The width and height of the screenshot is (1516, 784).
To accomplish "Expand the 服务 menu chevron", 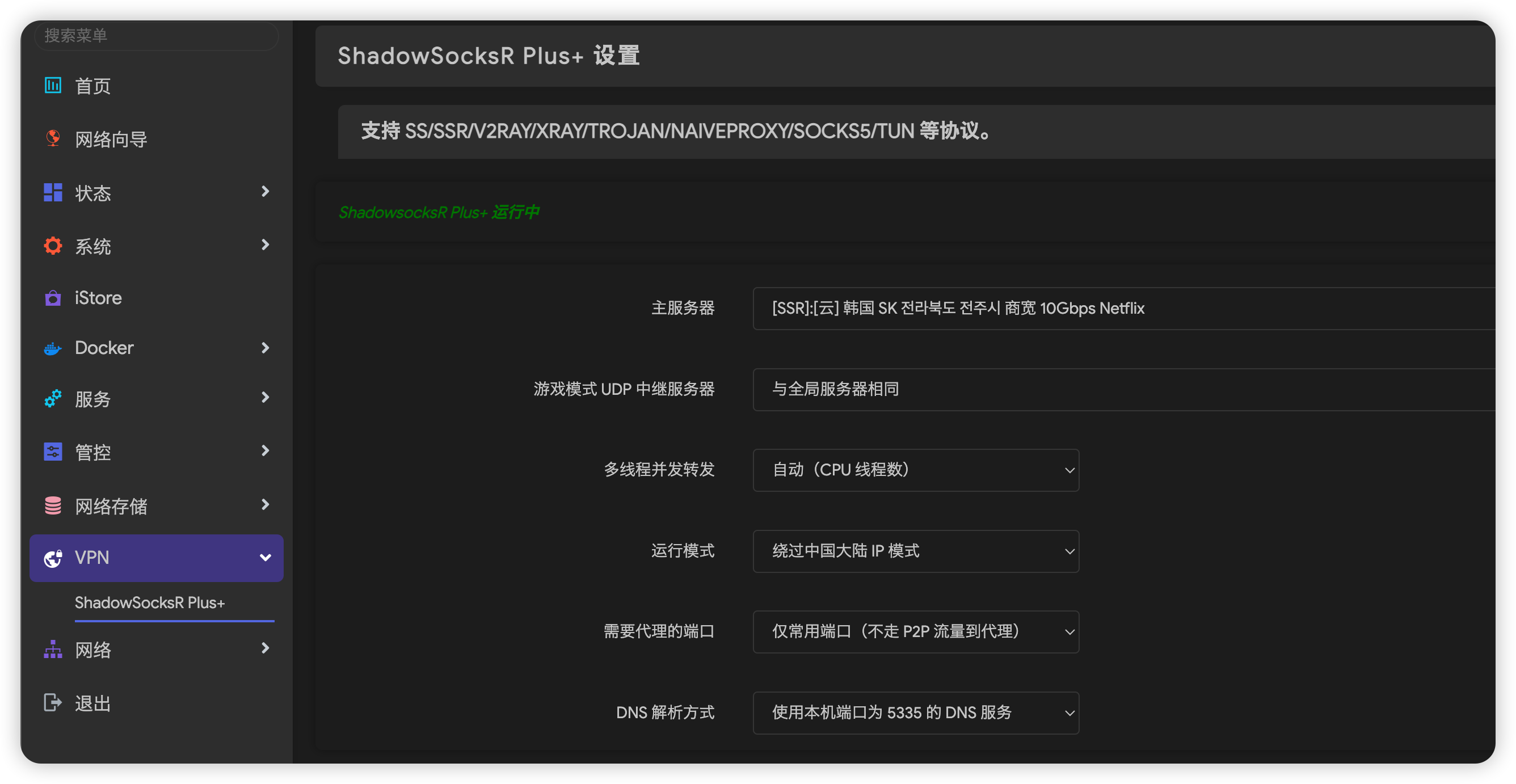I will [265, 398].
